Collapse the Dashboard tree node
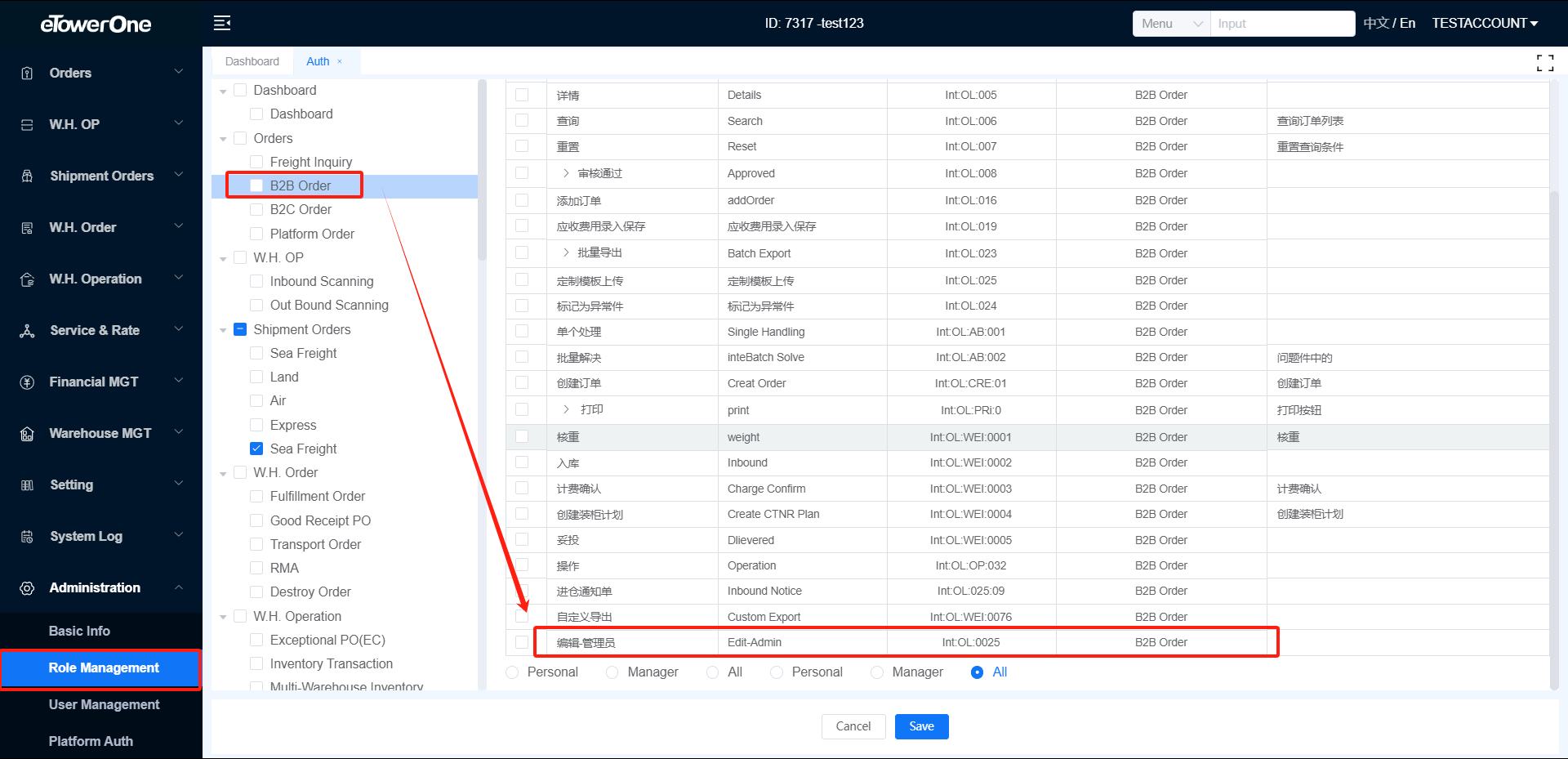Image resolution: width=1568 pixels, height=759 pixels. [223, 91]
